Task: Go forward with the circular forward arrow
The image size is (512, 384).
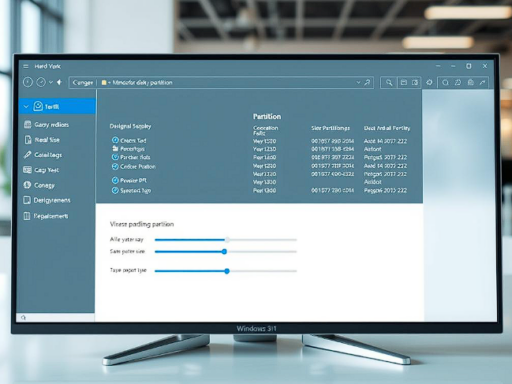Action: tap(41, 82)
